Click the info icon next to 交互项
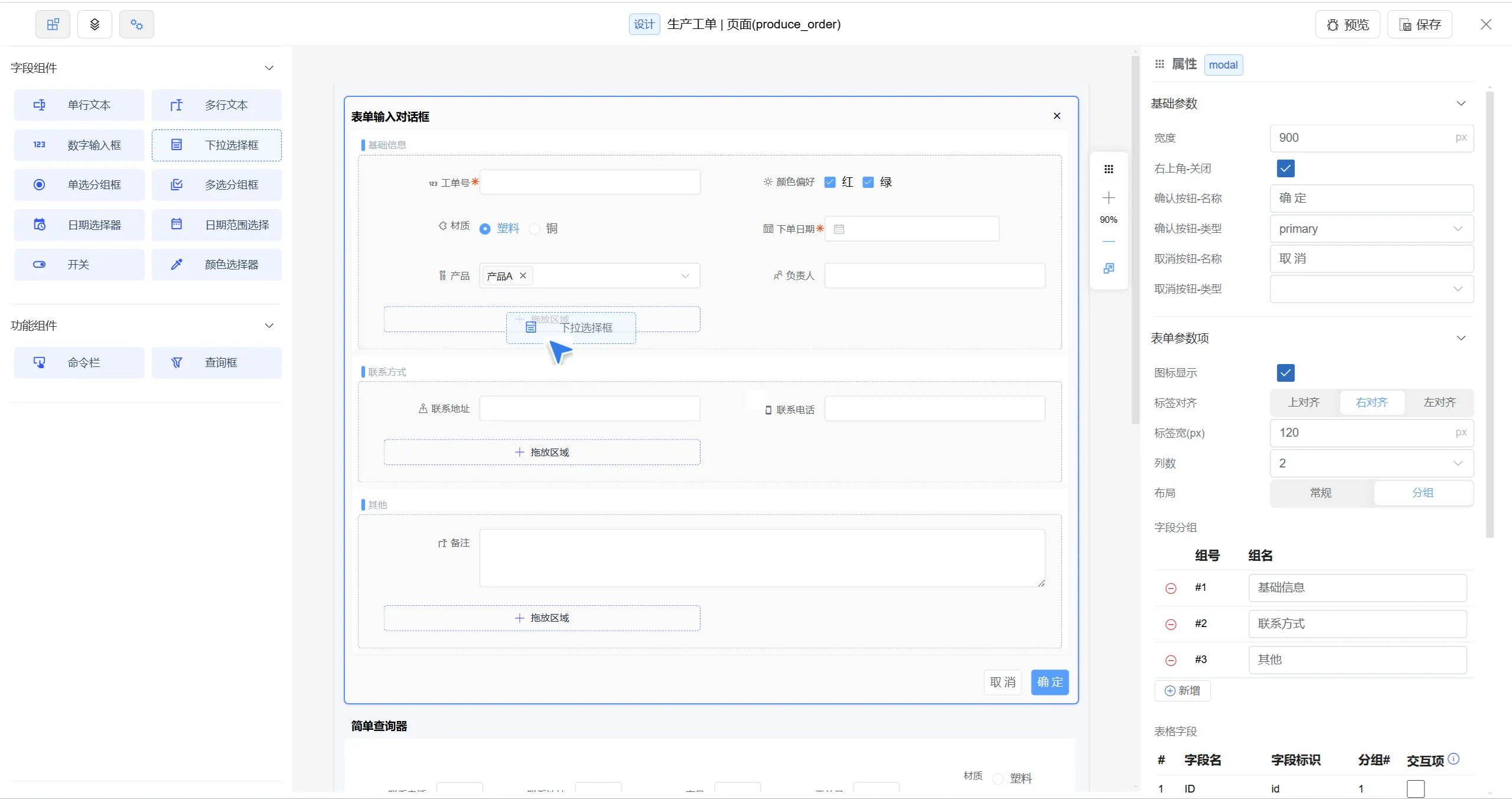 (x=1454, y=759)
